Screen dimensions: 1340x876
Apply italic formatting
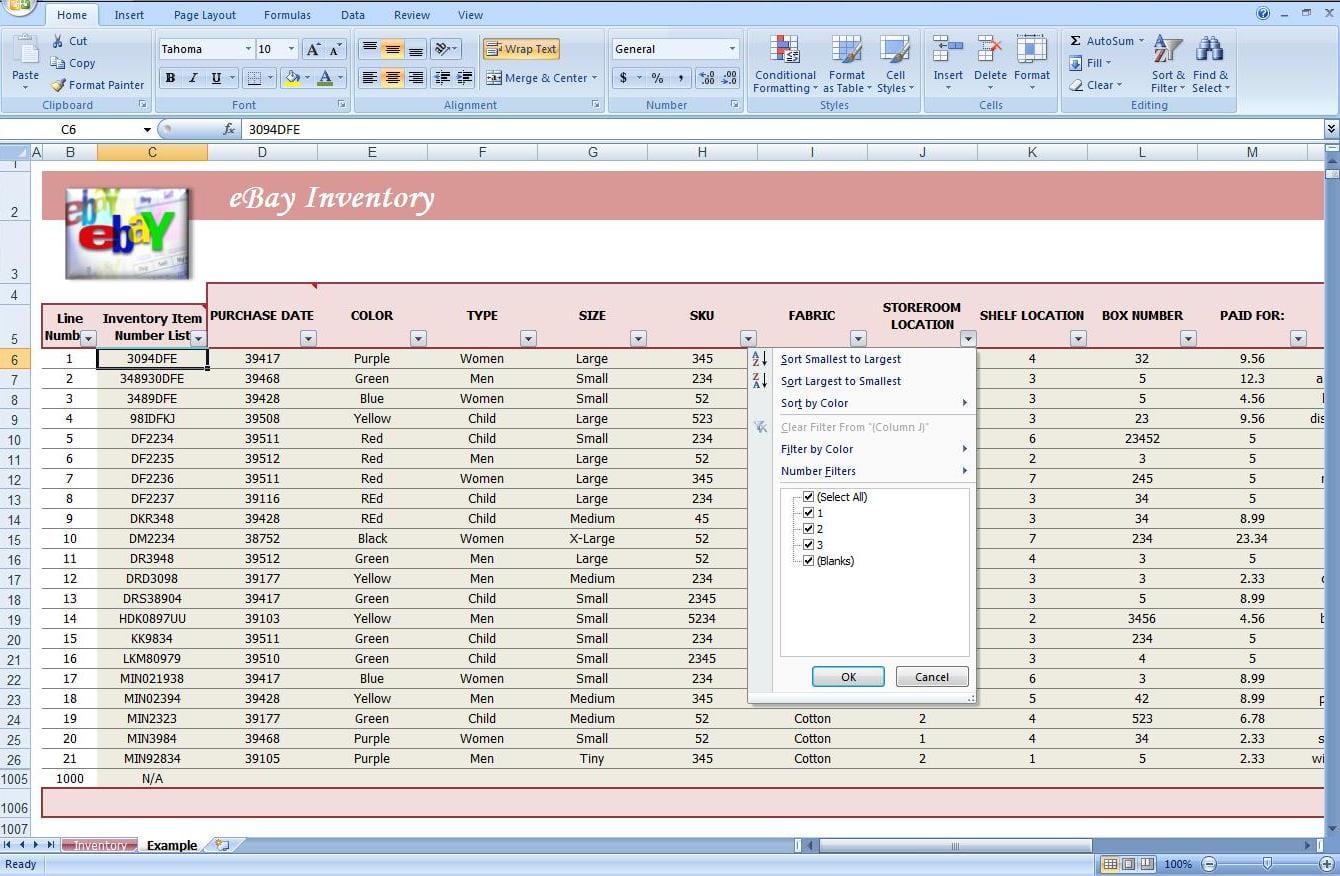(193, 78)
